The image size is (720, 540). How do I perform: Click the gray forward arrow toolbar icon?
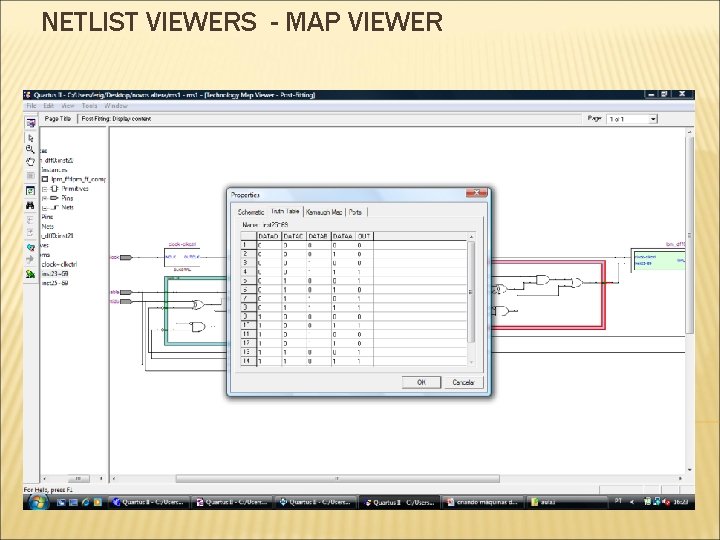click(30, 259)
